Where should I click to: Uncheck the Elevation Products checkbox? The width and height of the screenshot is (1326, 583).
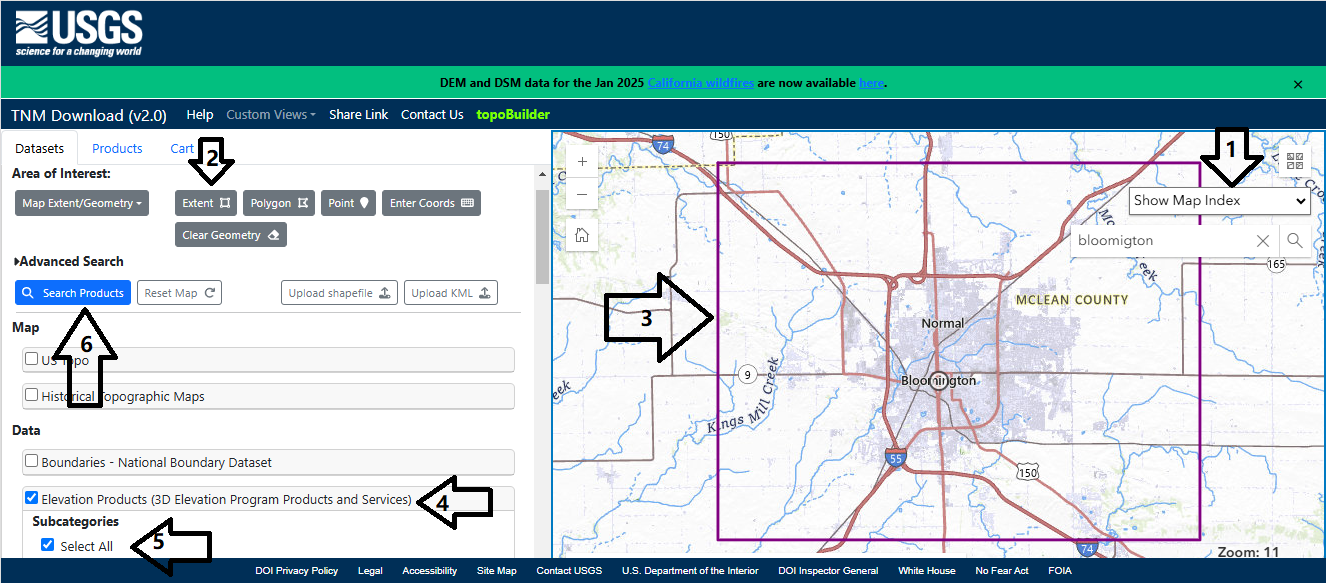[32, 497]
